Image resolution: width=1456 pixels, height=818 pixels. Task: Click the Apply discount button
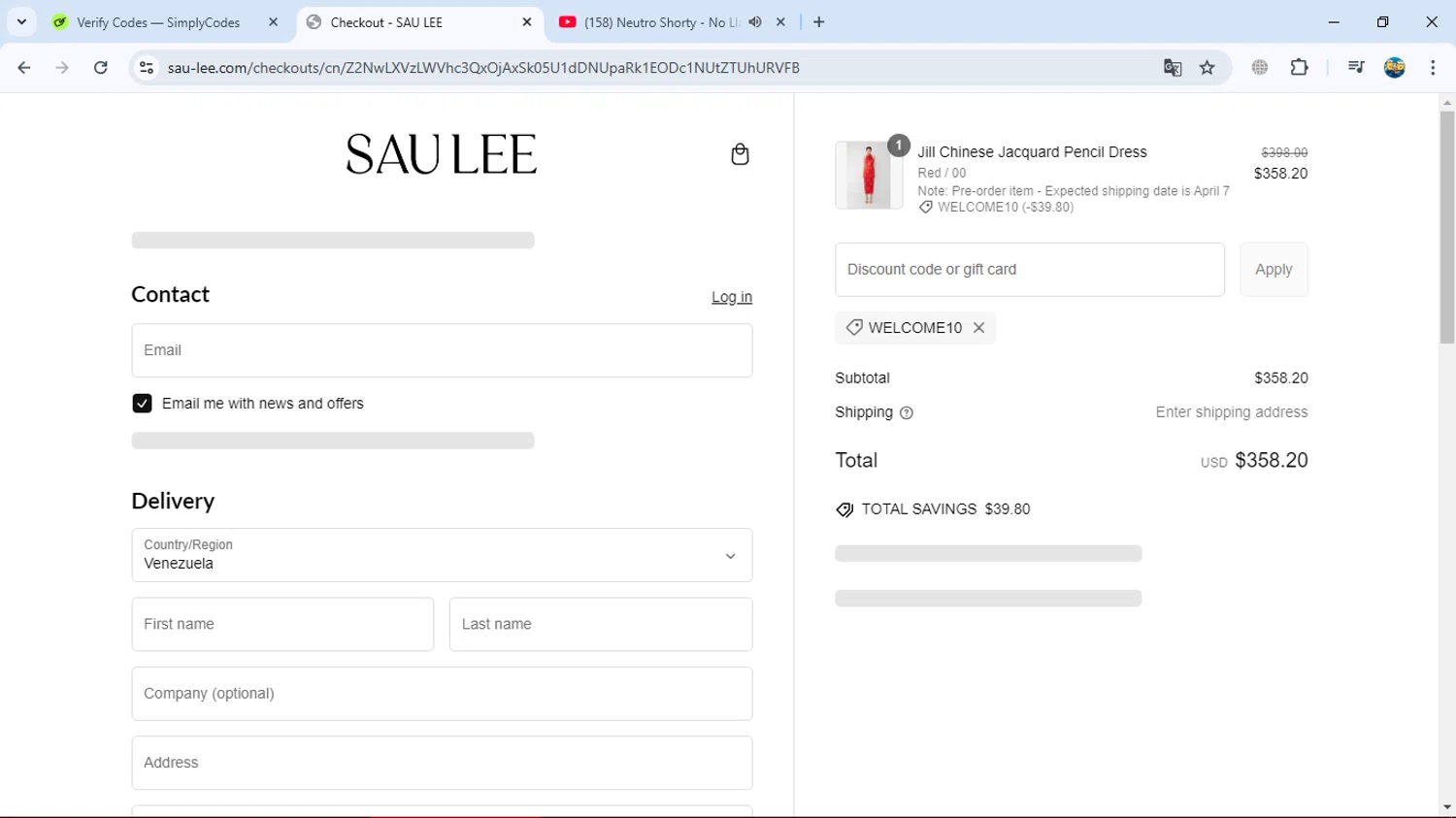tap(1274, 270)
